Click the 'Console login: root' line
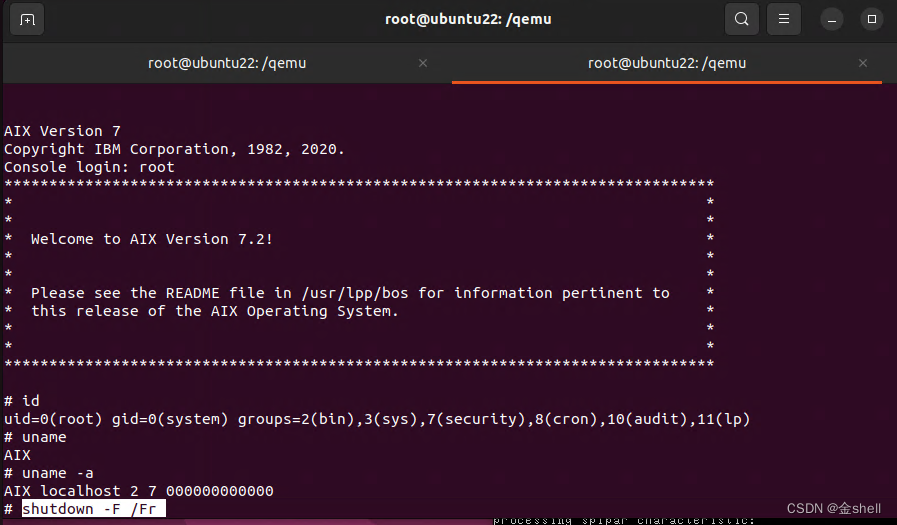This screenshot has height=525, width=897. 89,167
